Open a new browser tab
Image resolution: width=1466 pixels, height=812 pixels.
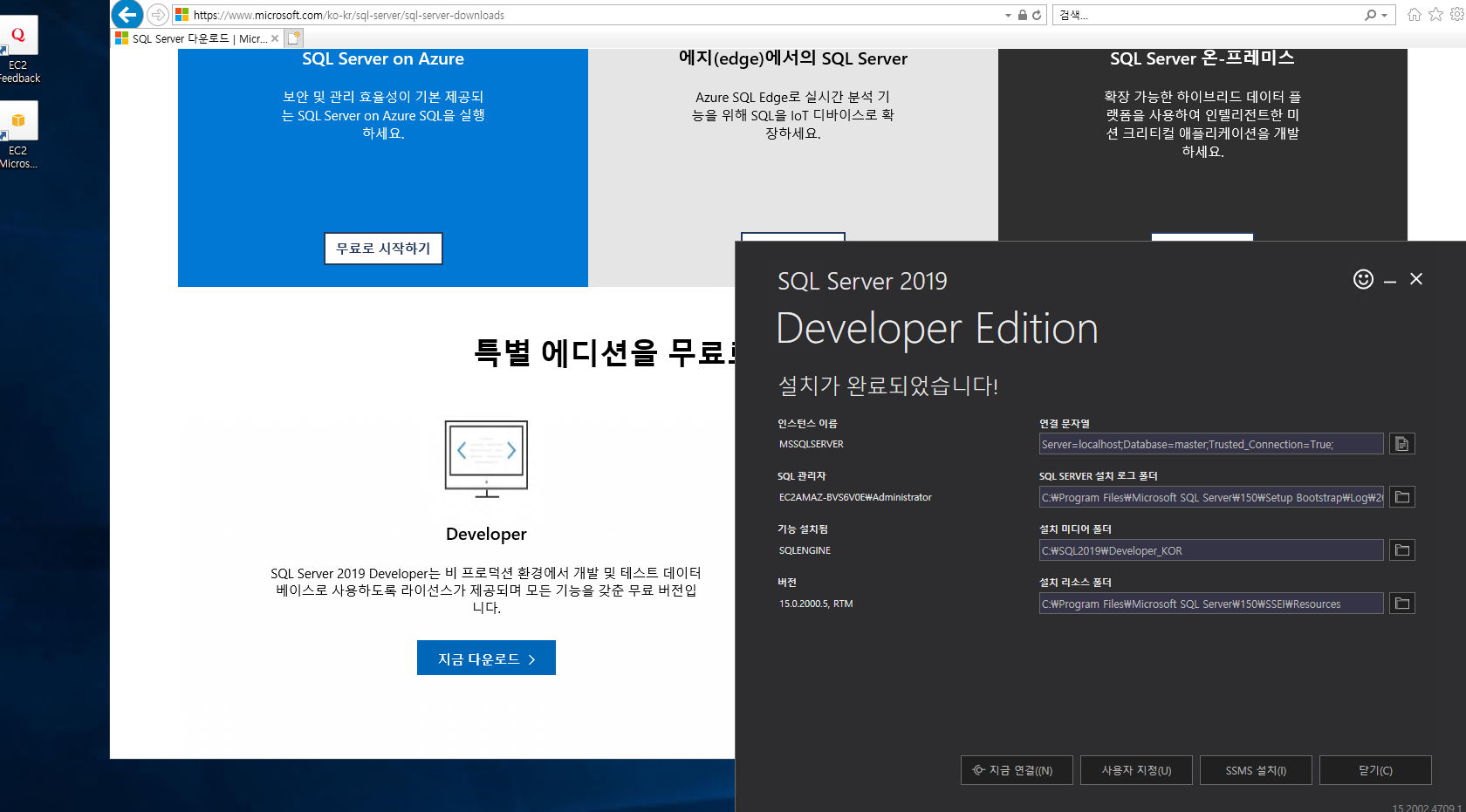(x=294, y=38)
